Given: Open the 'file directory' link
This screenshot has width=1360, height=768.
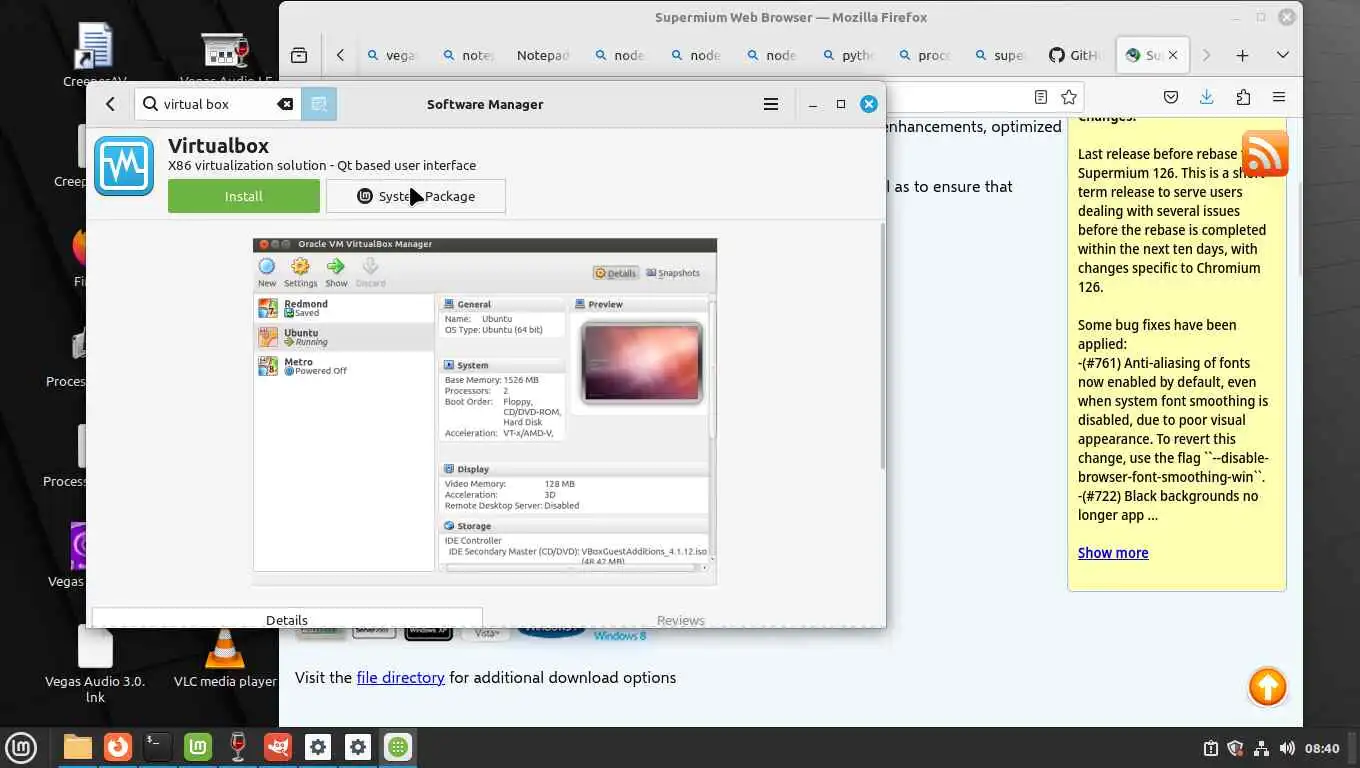Looking at the screenshot, I should (x=400, y=677).
